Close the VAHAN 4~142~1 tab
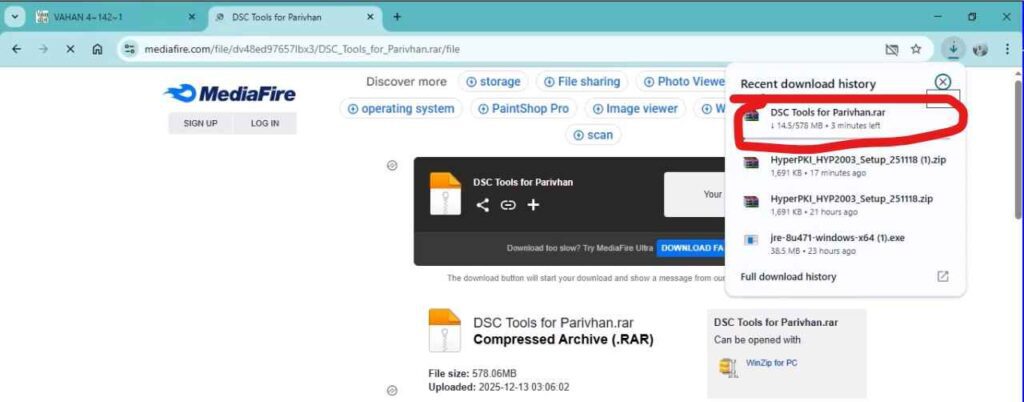Viewport: 1024px width, 402px height. tap(191, 17)
